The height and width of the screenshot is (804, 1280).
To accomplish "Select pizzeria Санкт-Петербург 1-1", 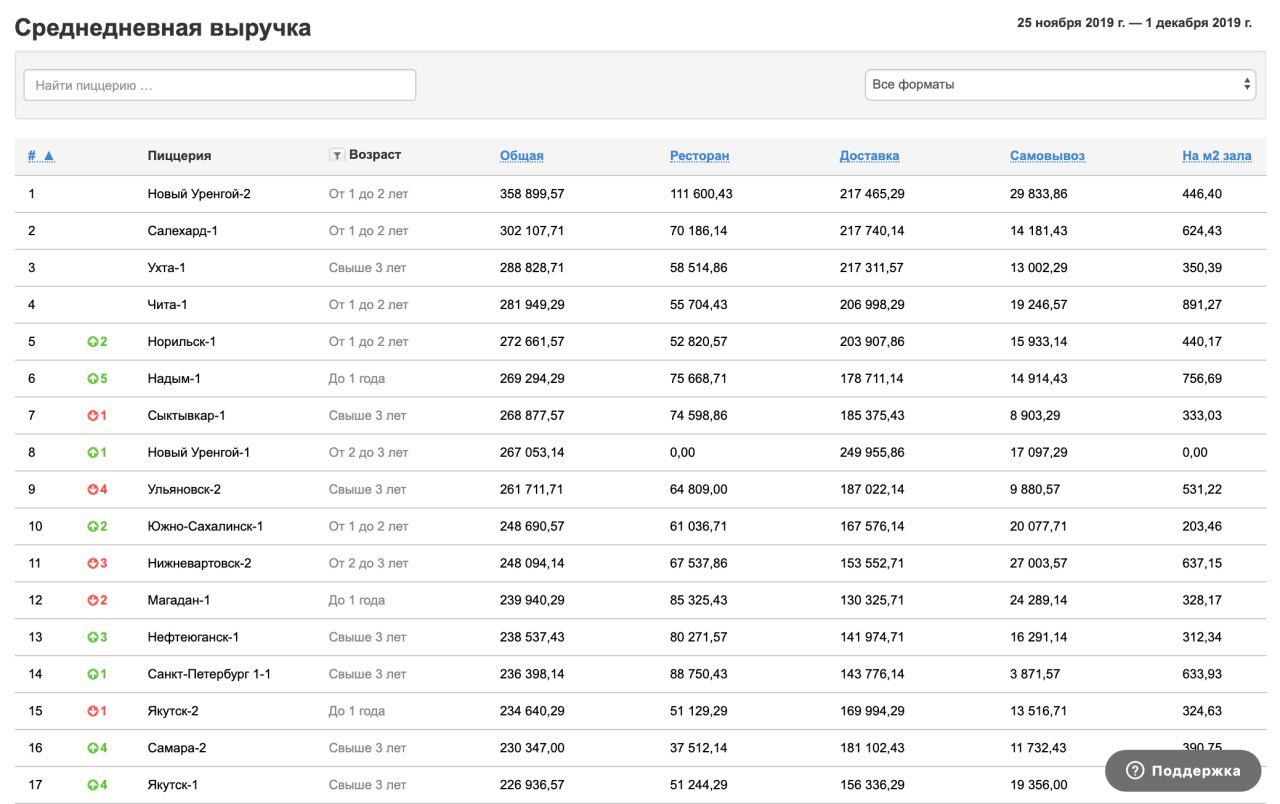I will pos(210,675).
